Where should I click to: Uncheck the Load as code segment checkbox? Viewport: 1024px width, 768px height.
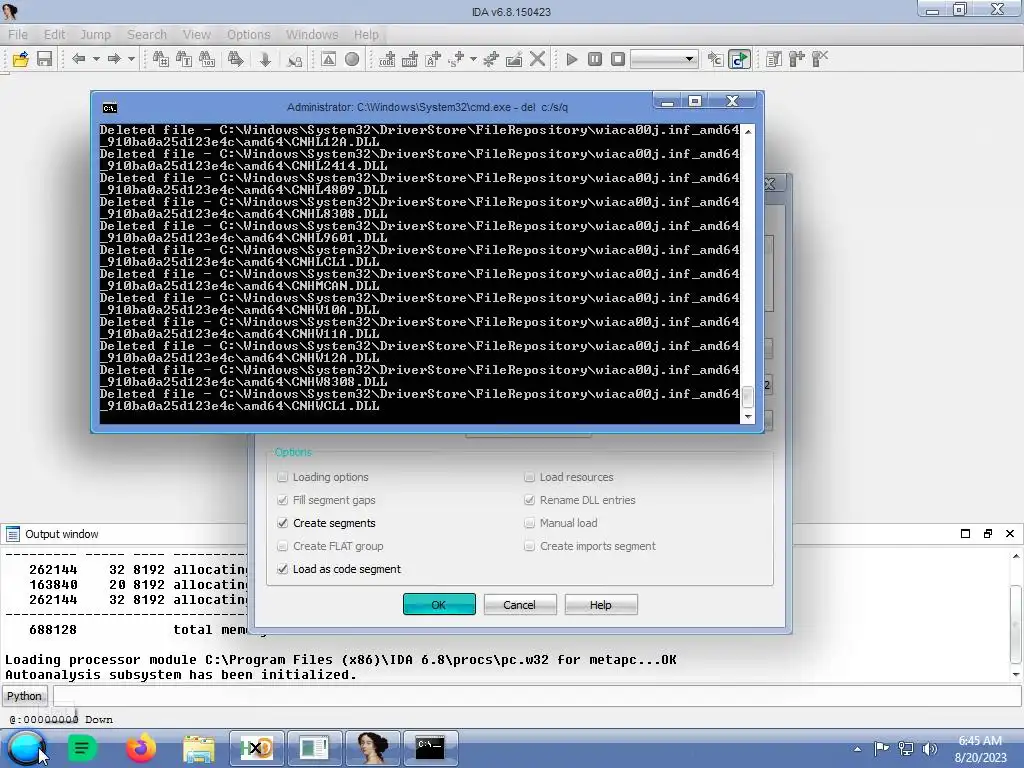point(282,569)
